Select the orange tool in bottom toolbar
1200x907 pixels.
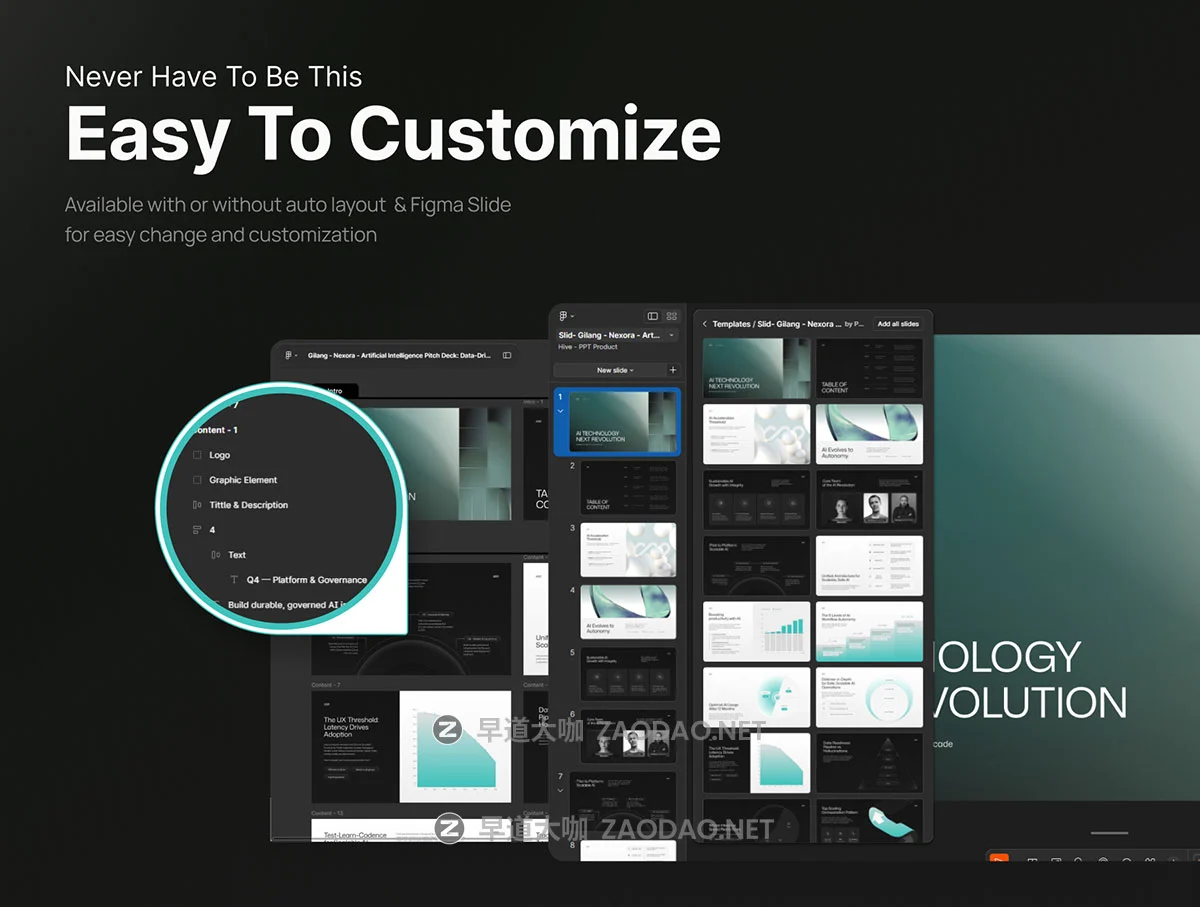997,860
